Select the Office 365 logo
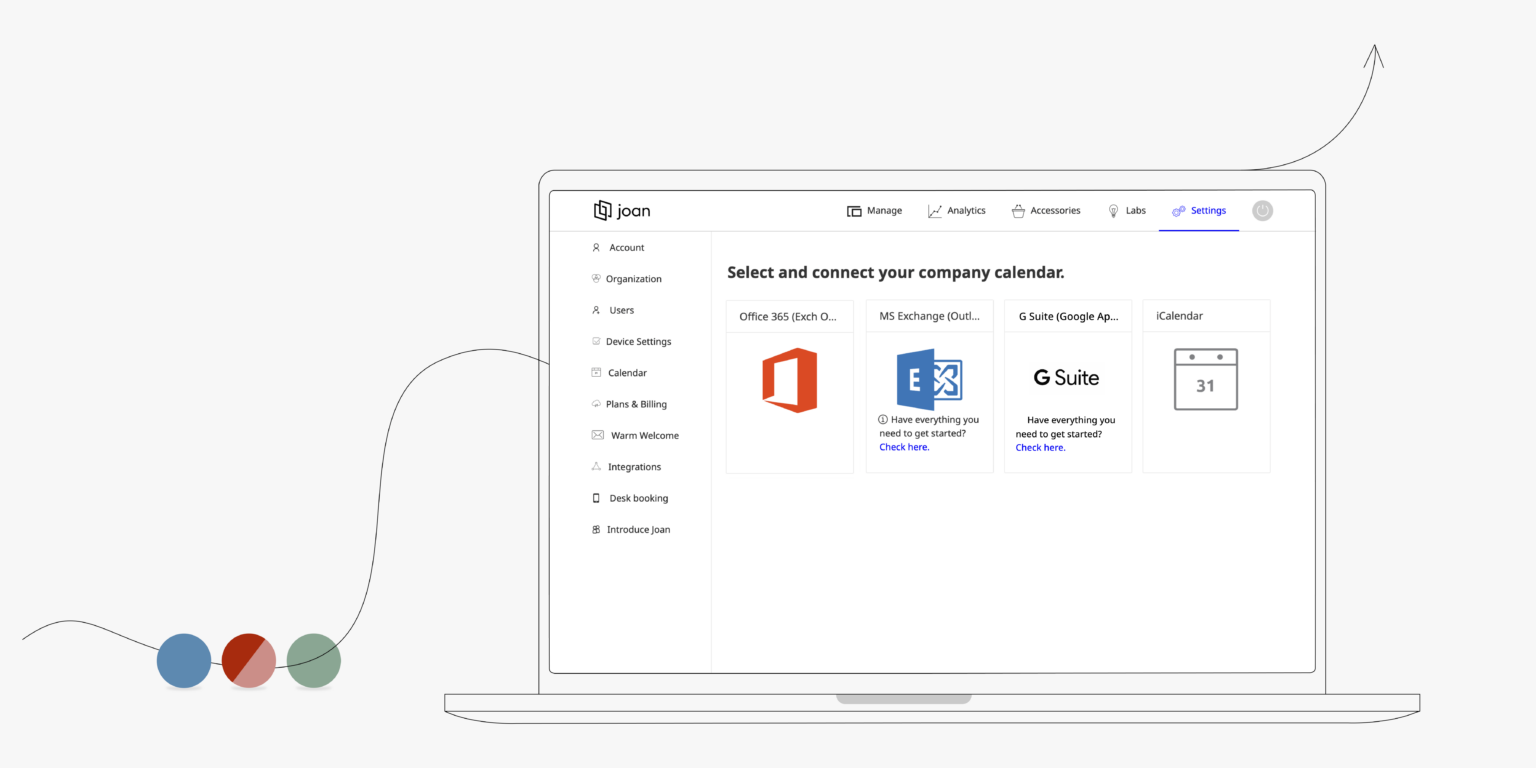Viewport: 1536px width, 768px height. pos(789,380)
